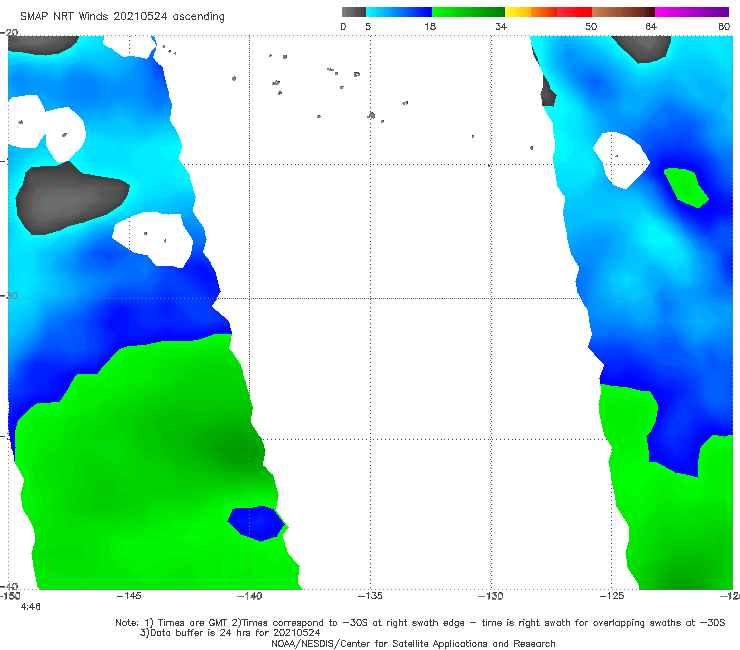
Task: Click the longitude label '-145'
Action: point(129,596)
